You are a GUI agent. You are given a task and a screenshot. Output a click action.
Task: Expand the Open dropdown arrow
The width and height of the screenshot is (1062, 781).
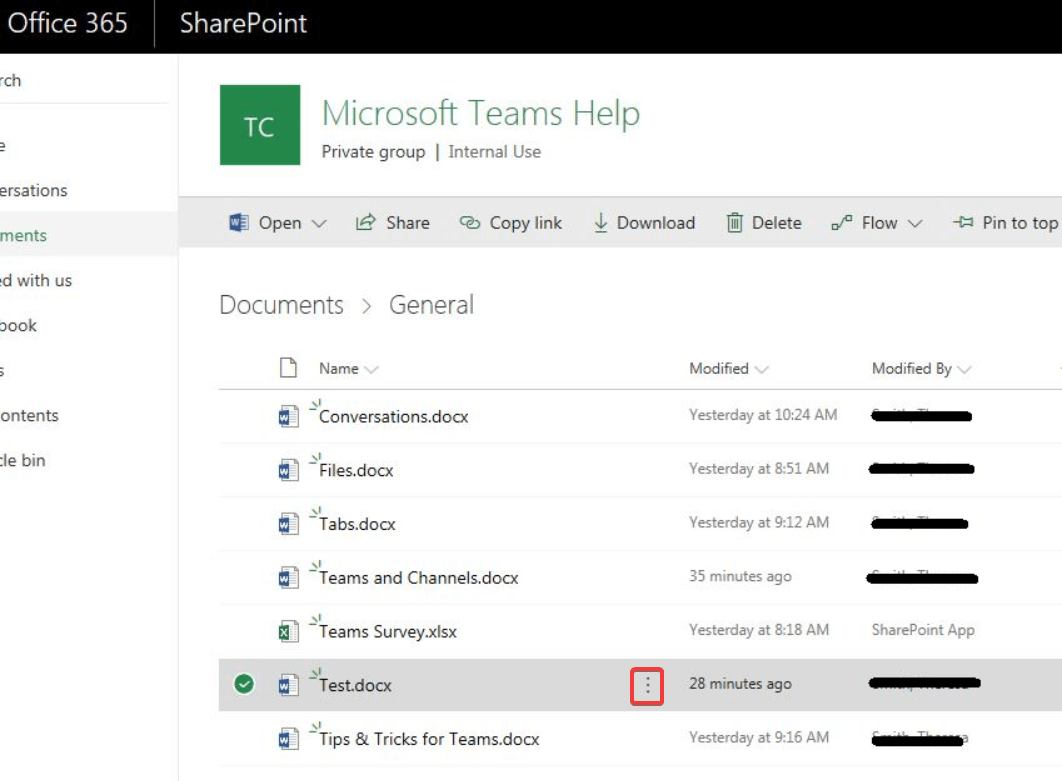click(x=319, y=224)
